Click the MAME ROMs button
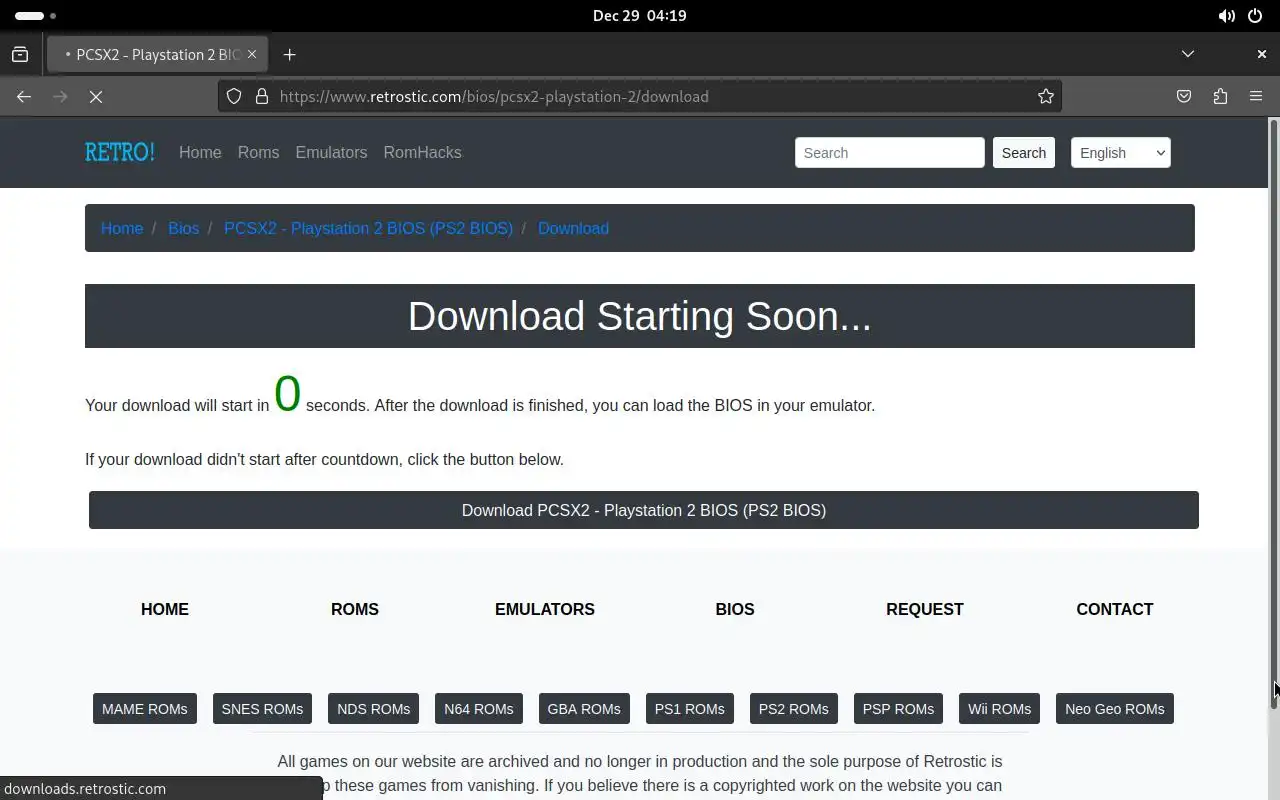Viewport: 1280px width, 800px height. click(145, 709)
